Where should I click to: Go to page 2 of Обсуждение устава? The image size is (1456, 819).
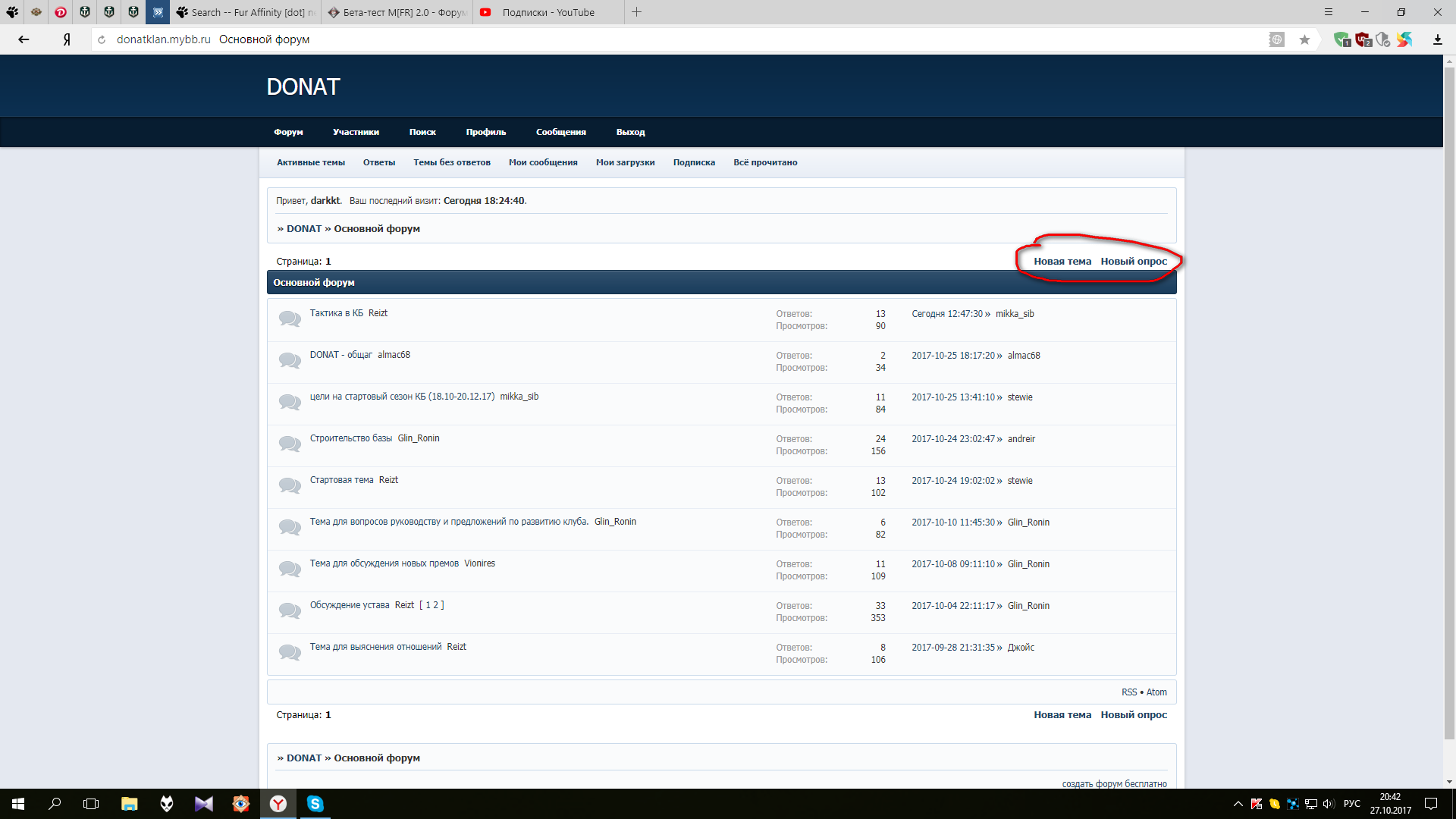point(435,605)
